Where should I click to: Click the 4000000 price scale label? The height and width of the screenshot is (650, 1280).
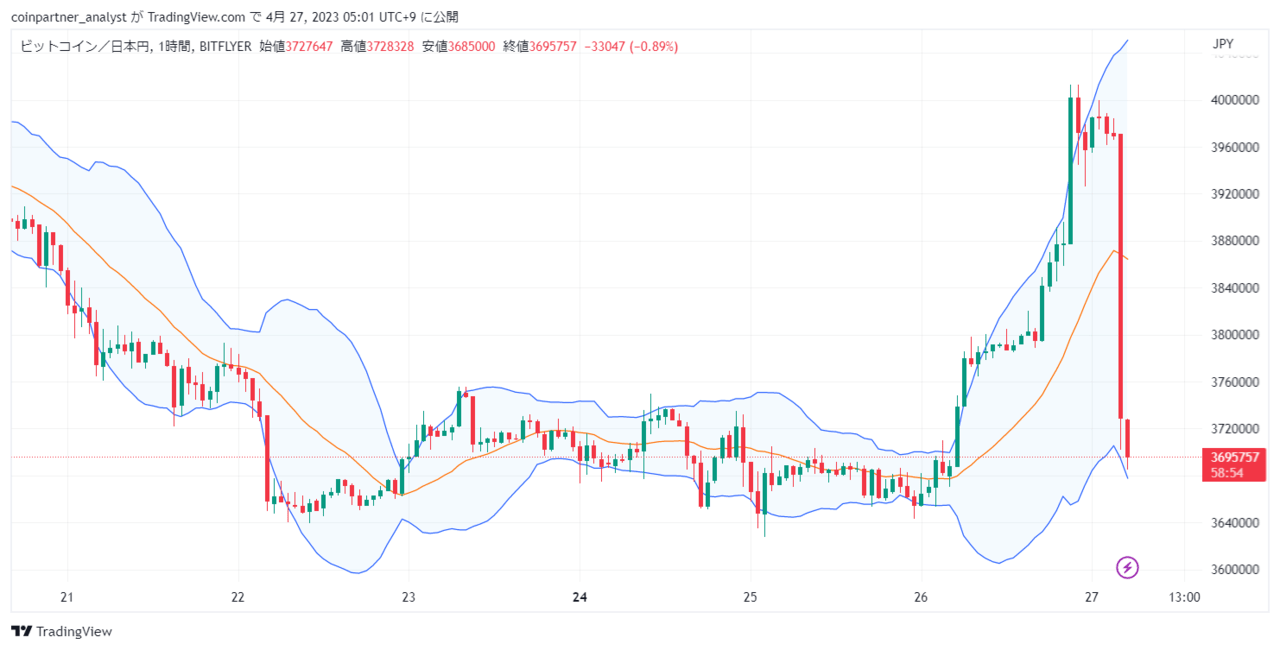coord(1232,100)
